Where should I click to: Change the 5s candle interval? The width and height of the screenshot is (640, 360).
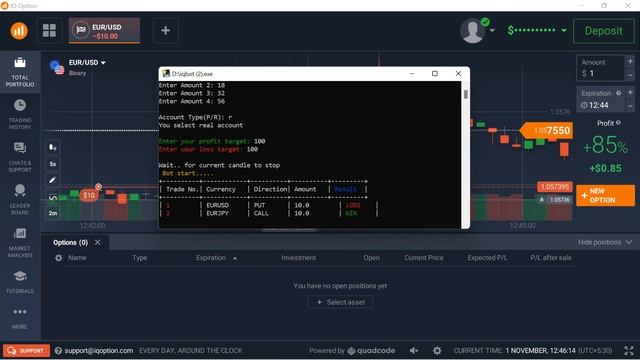(x=53, y=164)
